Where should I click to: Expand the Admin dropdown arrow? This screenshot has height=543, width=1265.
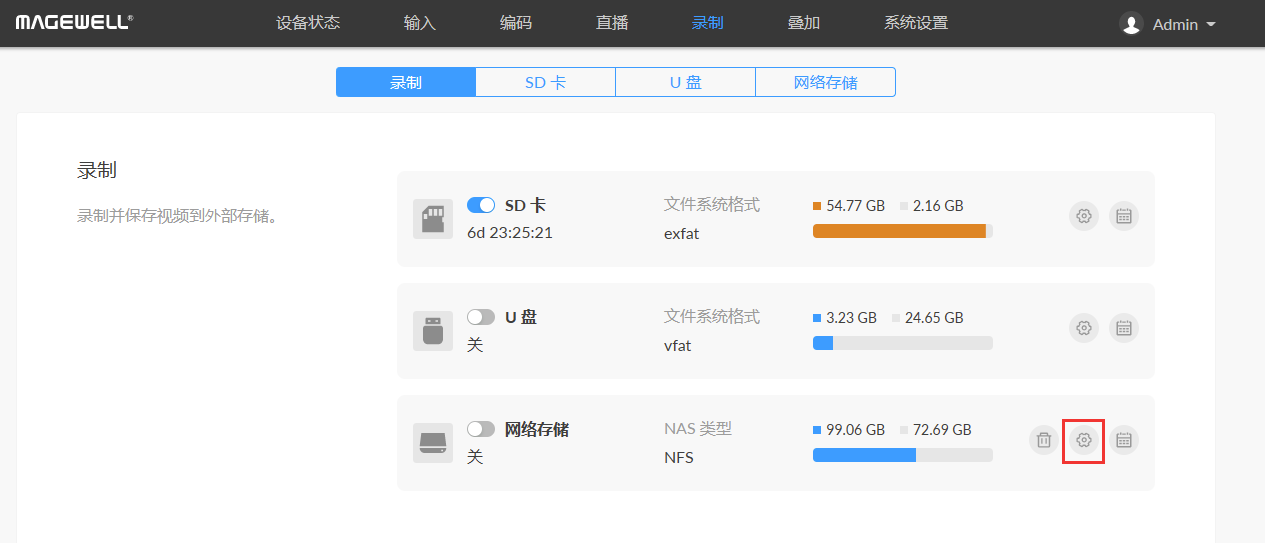tap(1211, 24)
